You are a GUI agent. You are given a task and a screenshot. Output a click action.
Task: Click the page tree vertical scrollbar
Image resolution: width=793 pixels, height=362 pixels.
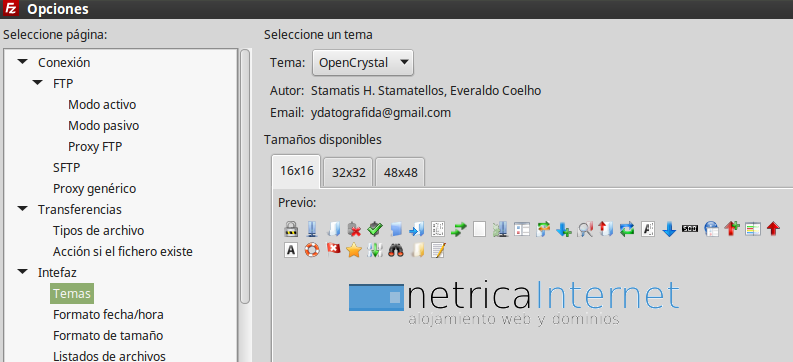tap(245, 176)
